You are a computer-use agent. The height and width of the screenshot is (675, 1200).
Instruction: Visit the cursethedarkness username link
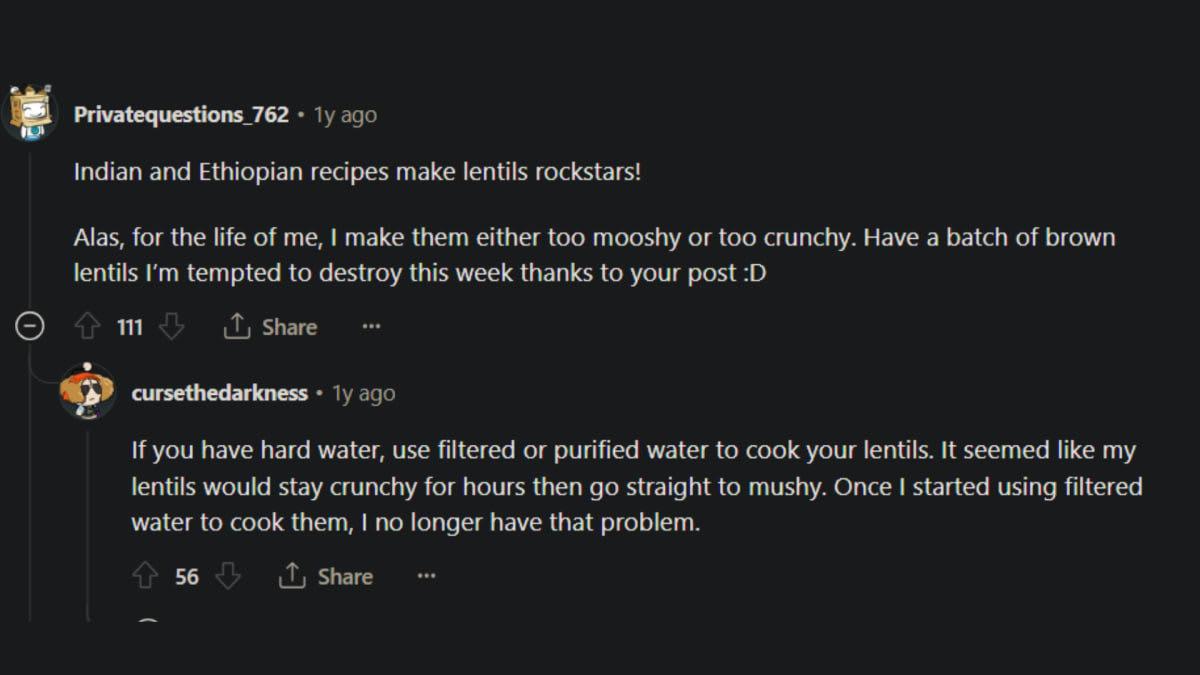click(219, 393)
